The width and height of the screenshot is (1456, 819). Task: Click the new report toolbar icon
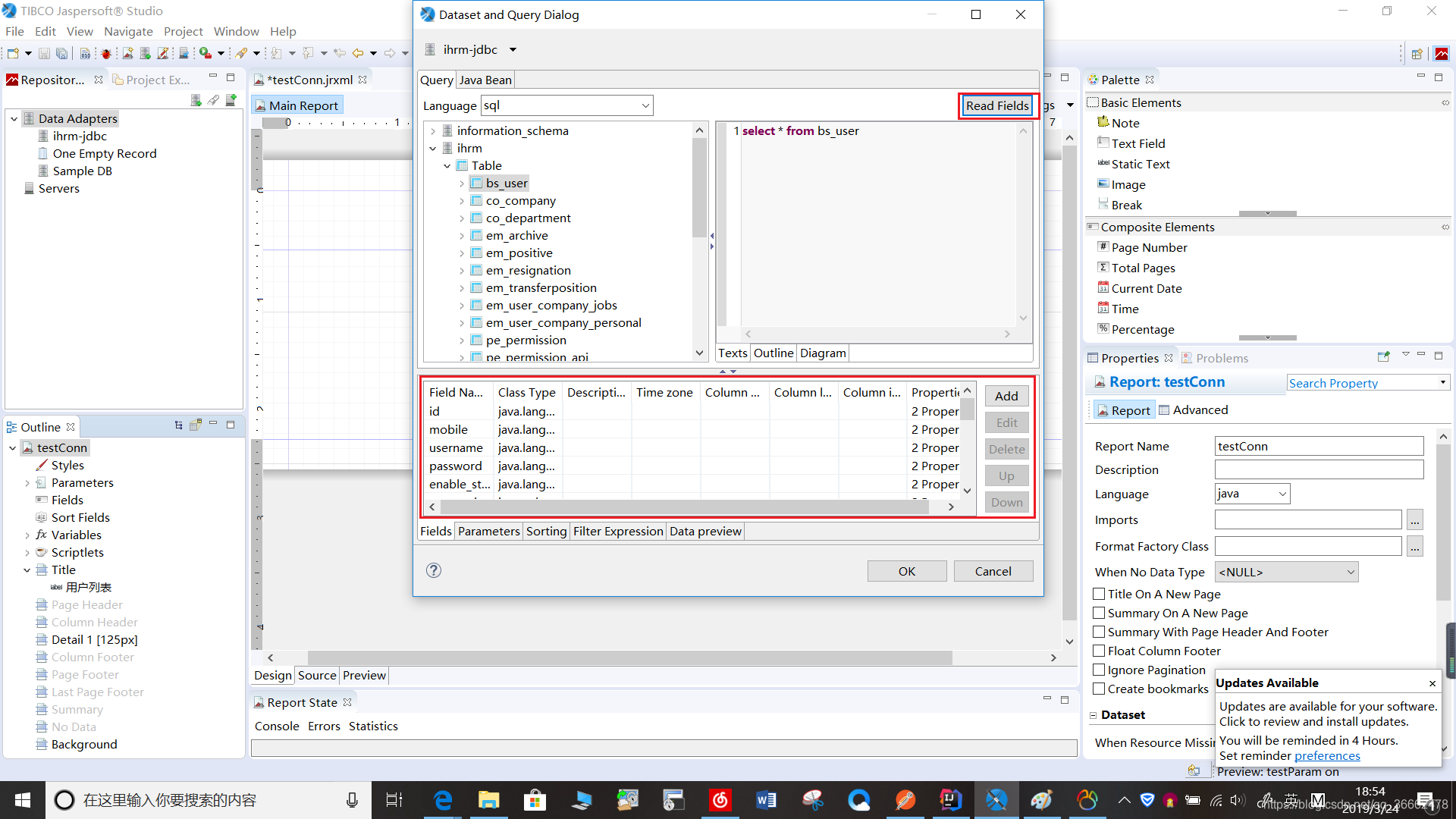tap(127, 53)
